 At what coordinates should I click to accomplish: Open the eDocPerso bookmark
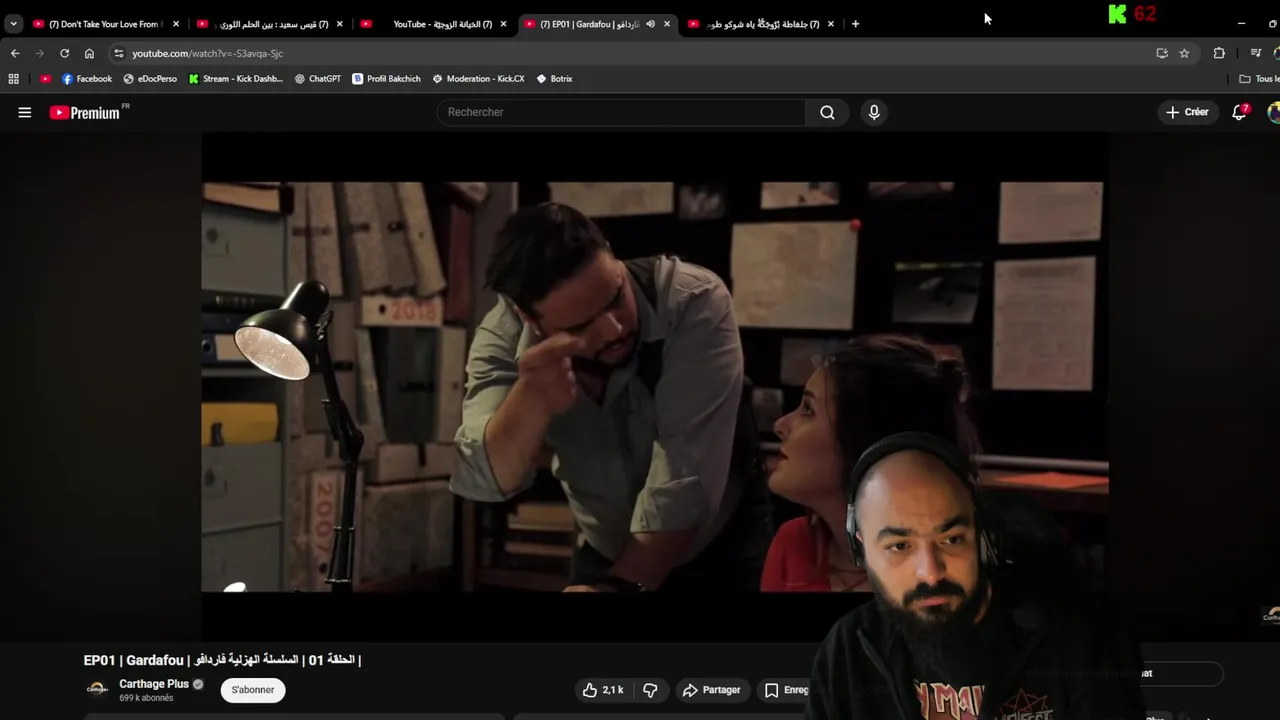(150, 79)
